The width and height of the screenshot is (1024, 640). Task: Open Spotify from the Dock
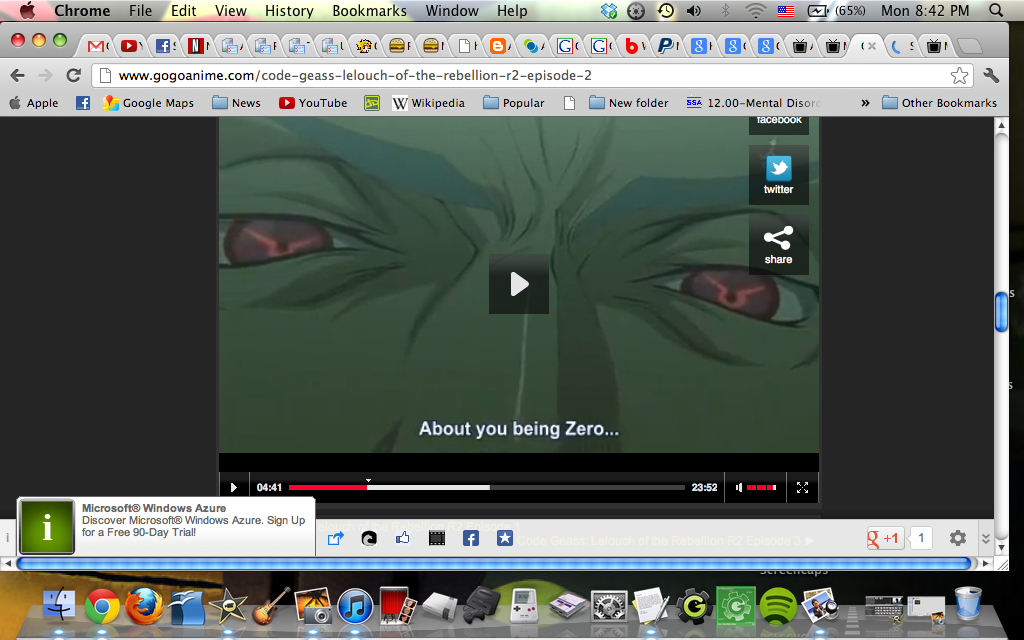[x=778, y=605]
